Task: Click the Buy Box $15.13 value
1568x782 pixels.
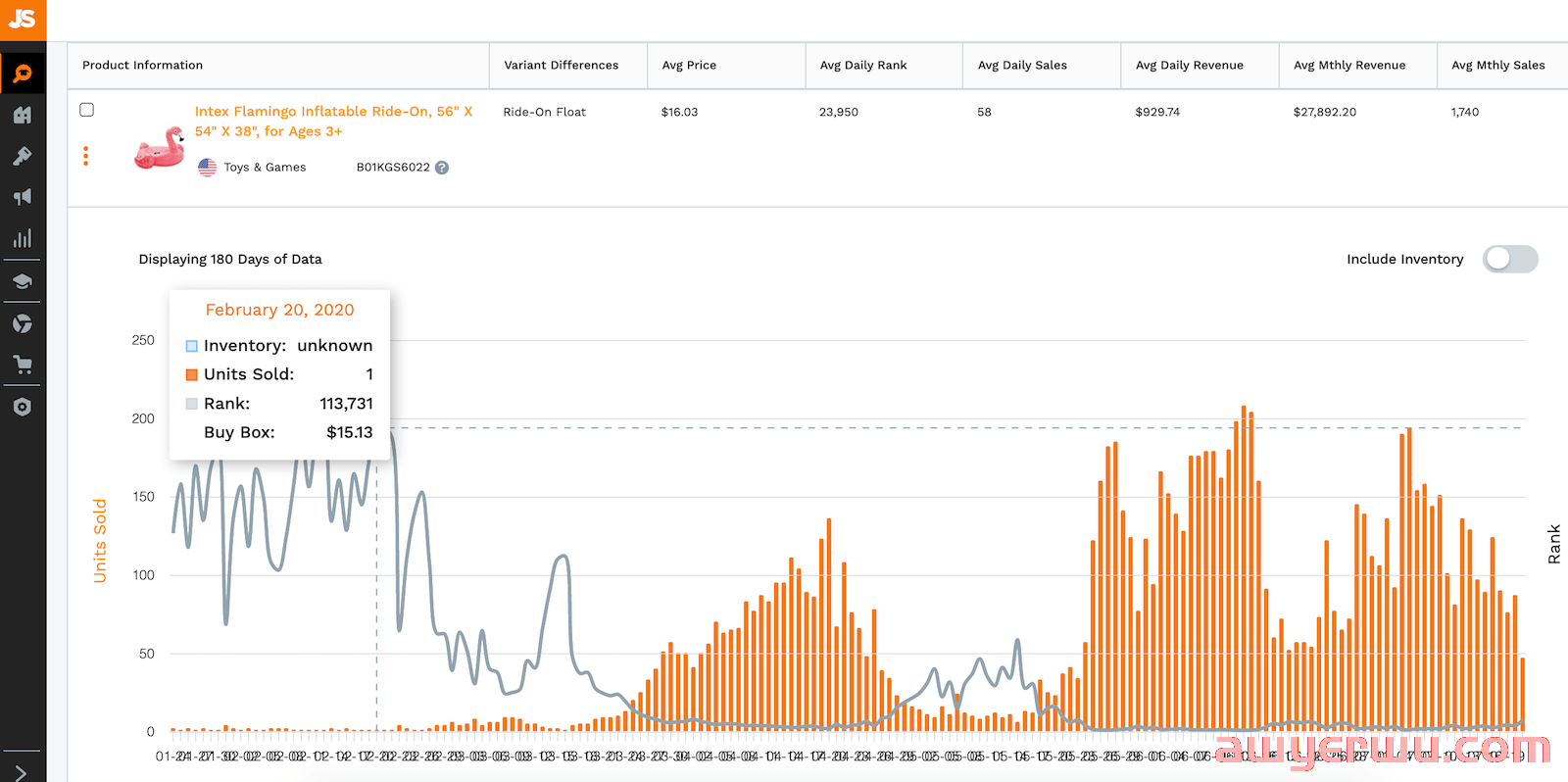Action: (x=350, y=432)
